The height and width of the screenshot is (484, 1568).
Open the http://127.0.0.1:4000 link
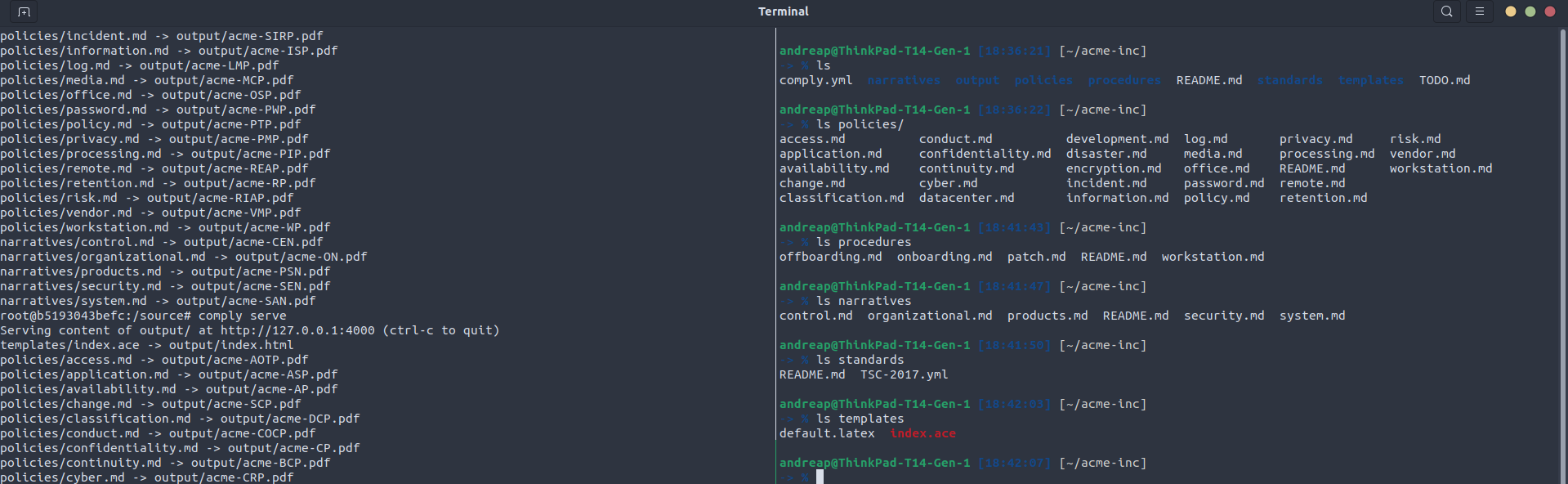pyautogui.click(x=297, y=330)
